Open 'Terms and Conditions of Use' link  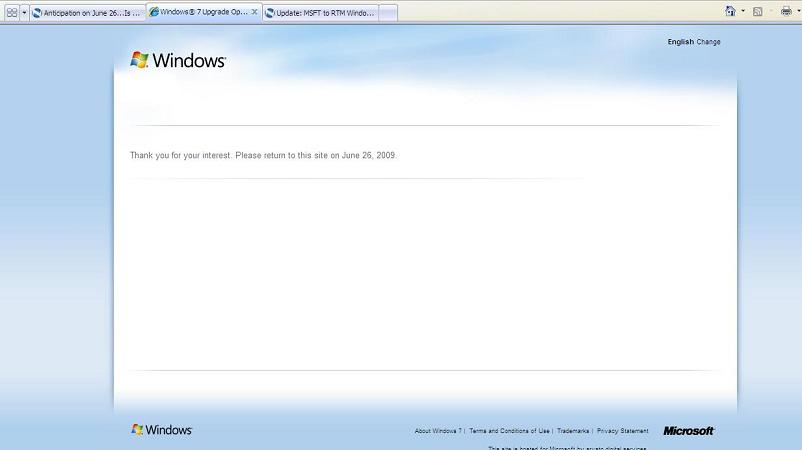pos(509,431)
